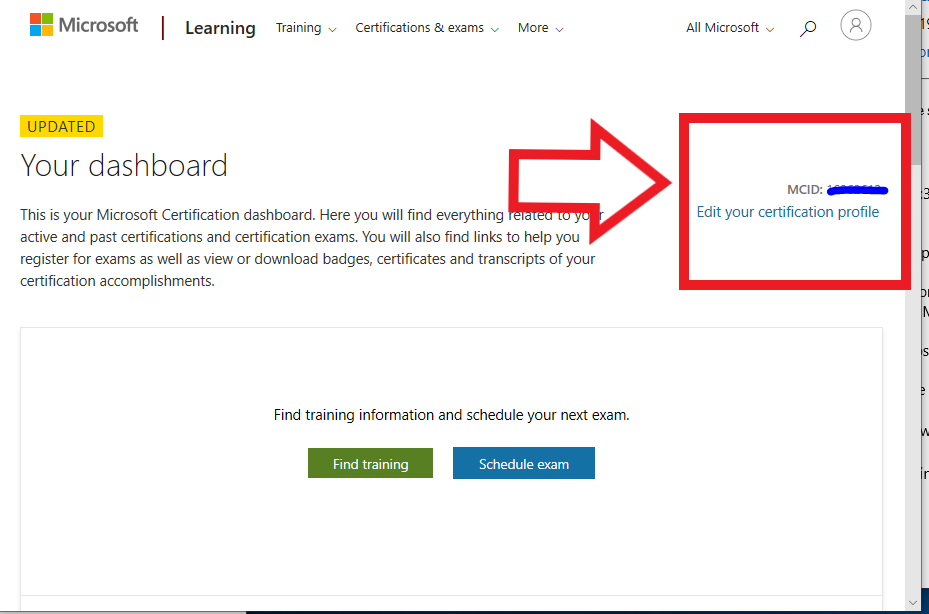Open the account profile avatar icon
Screen dimensions: 929x614
856,25
